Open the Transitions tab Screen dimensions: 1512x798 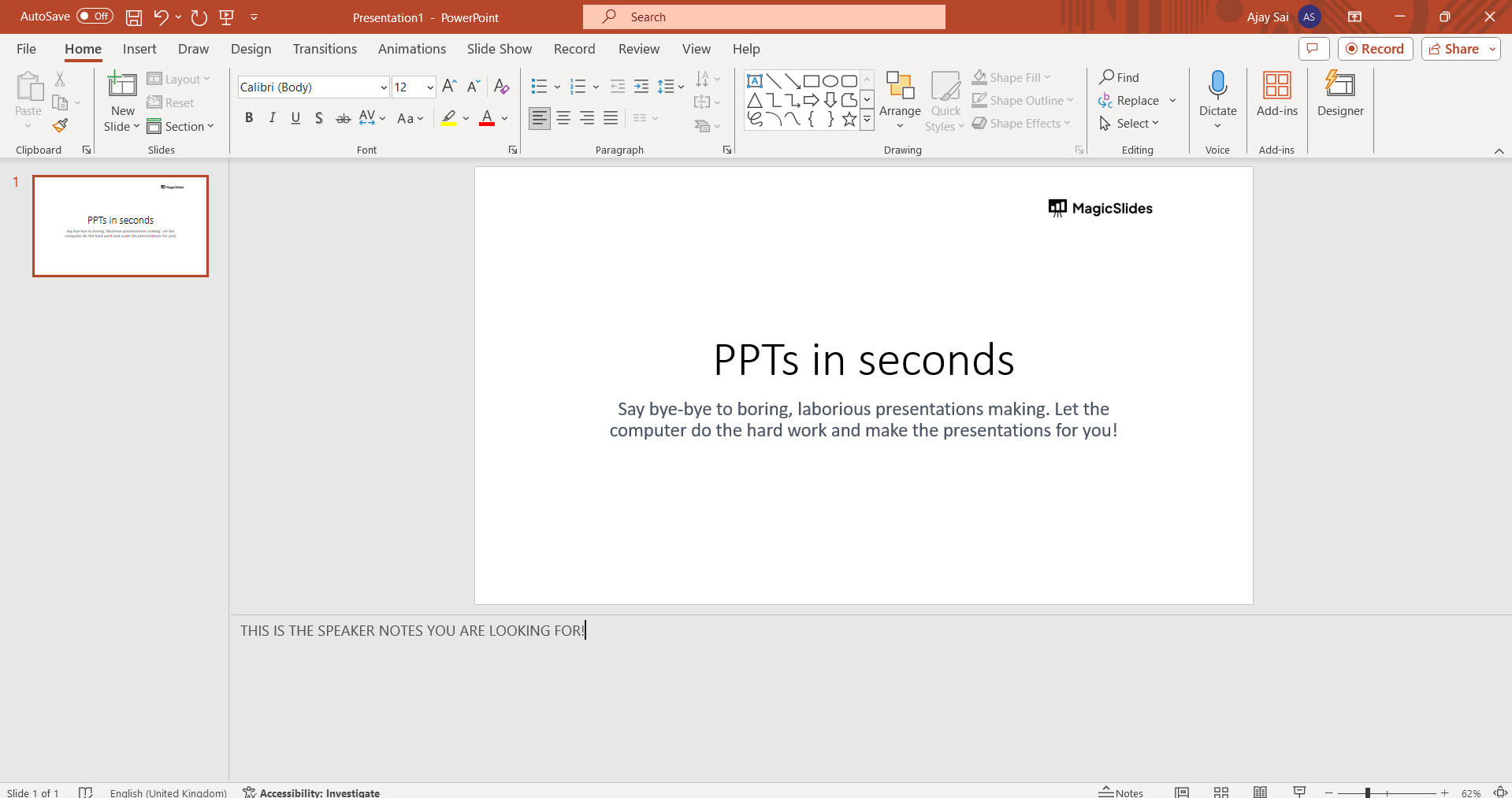[x=325, y=49]
